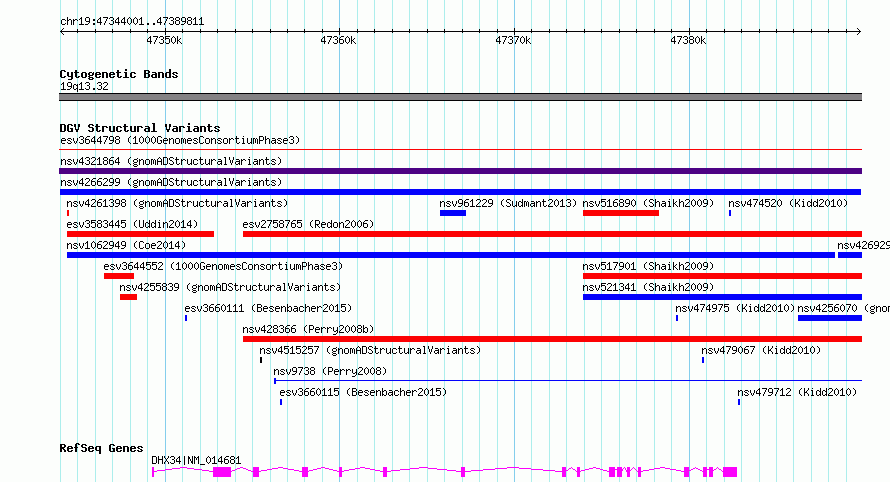The image size is (890, 482).
Task: Click the Cytogenetic Bands track title
Action: click(x=119, y=74)
